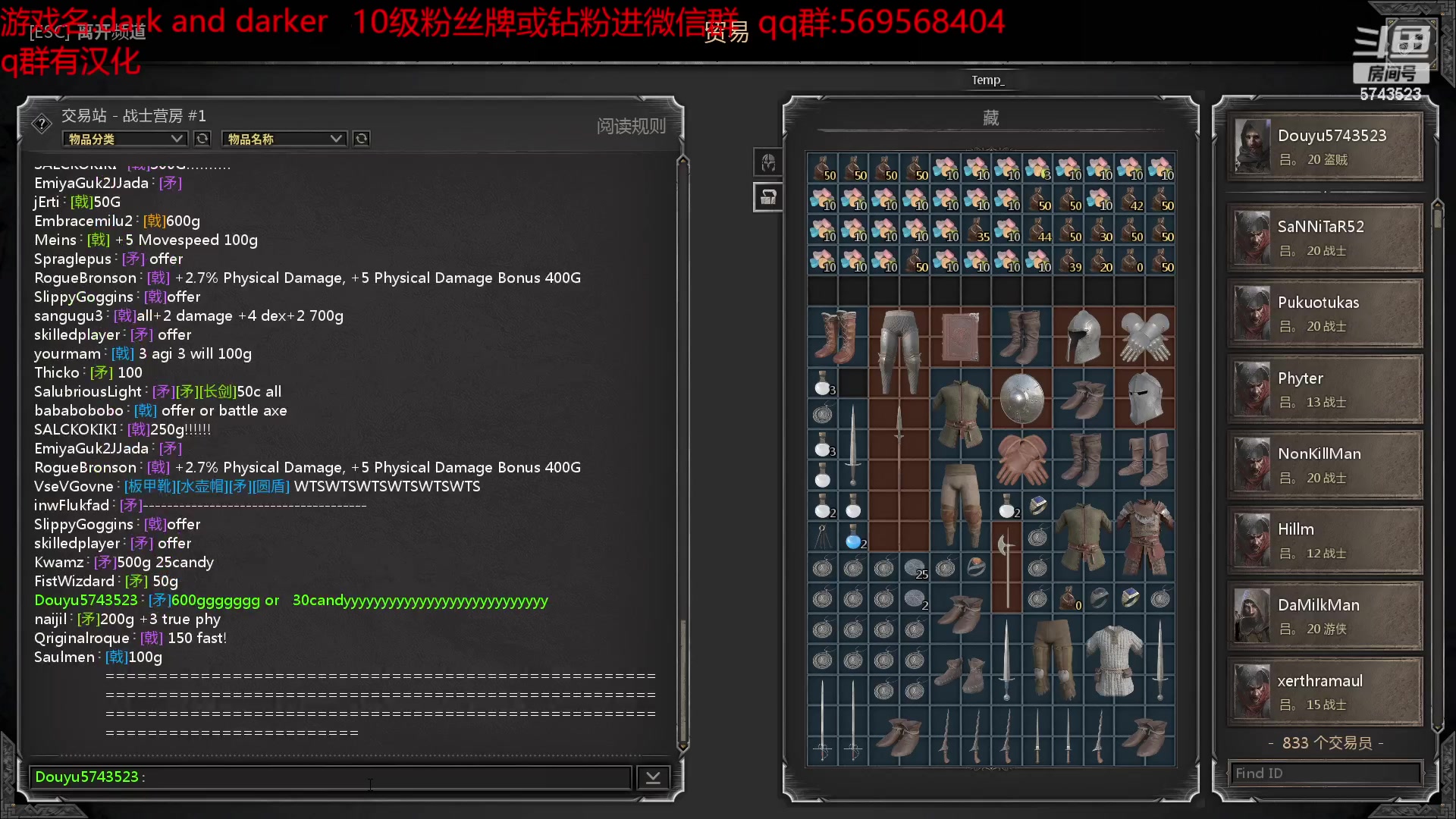This screenshot has width=1456, height=819.
Task: Open the [矛] link in Kwamz's message
Action: pyautogui.click(x=105, y=563)
